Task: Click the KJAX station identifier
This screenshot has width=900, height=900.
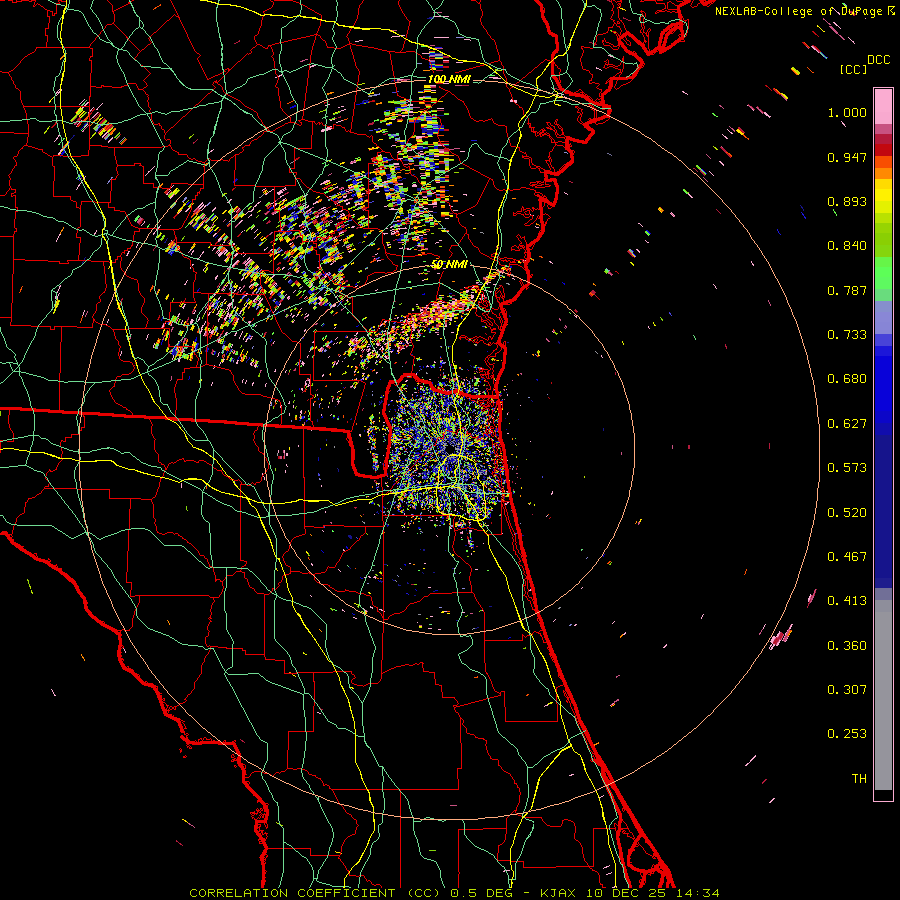Action: coord(560,893)
